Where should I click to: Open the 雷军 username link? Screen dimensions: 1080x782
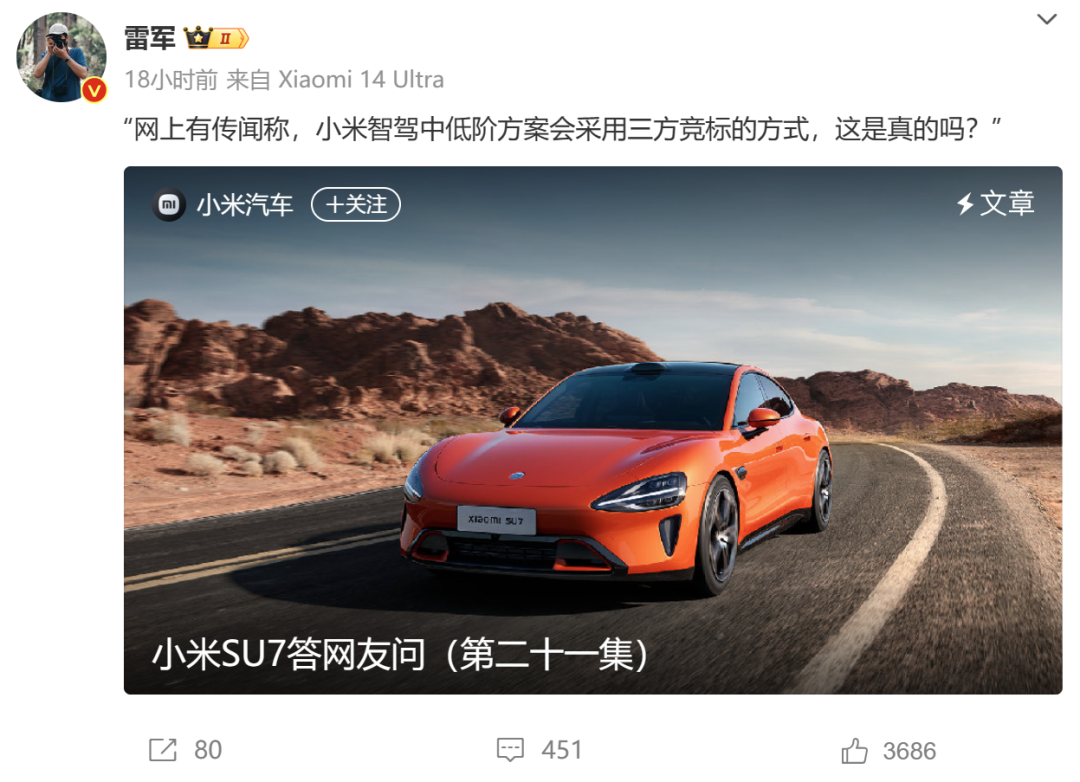[149, 38]
